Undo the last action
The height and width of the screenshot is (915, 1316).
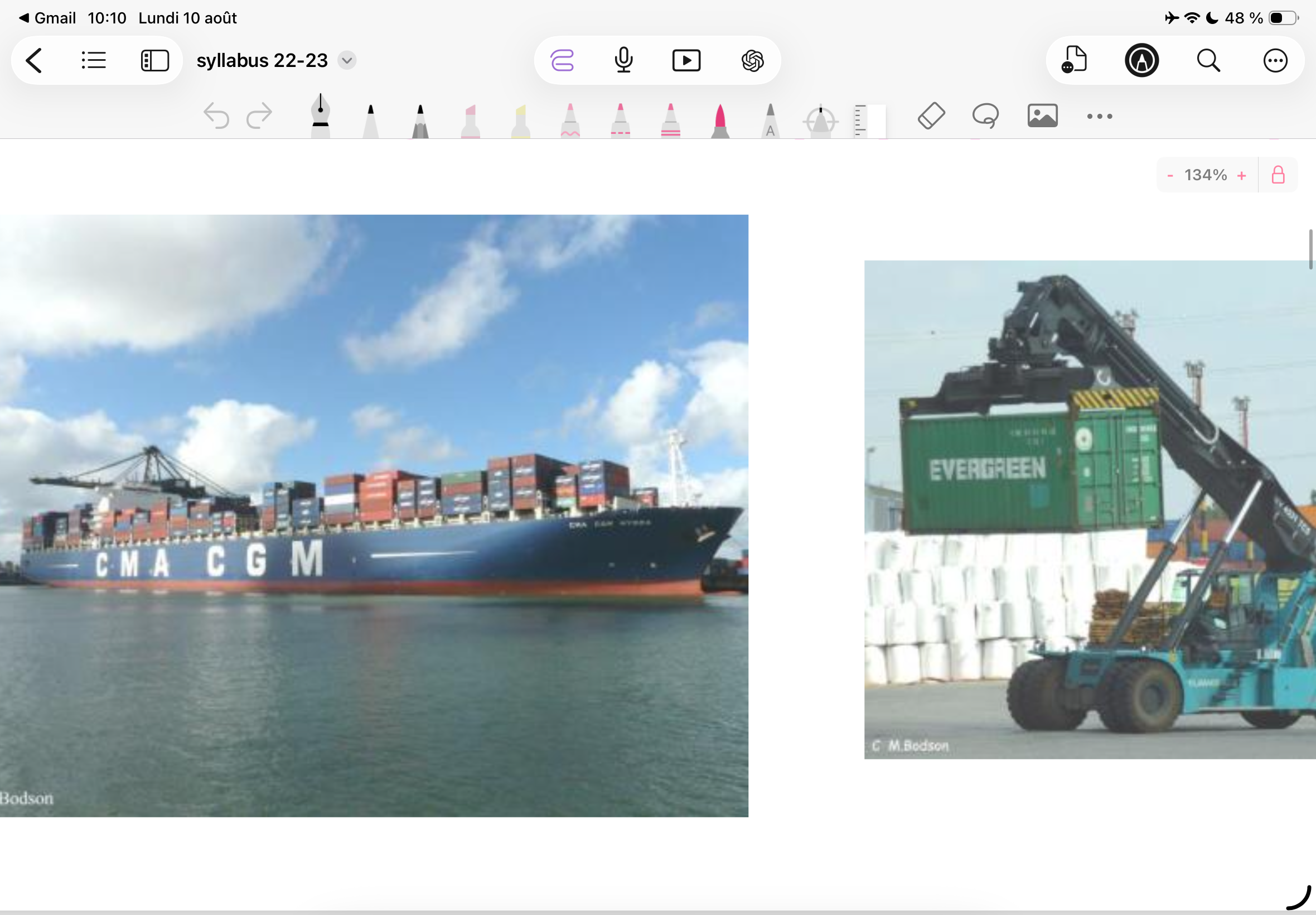pyautogui.click(x=216, y=115)
